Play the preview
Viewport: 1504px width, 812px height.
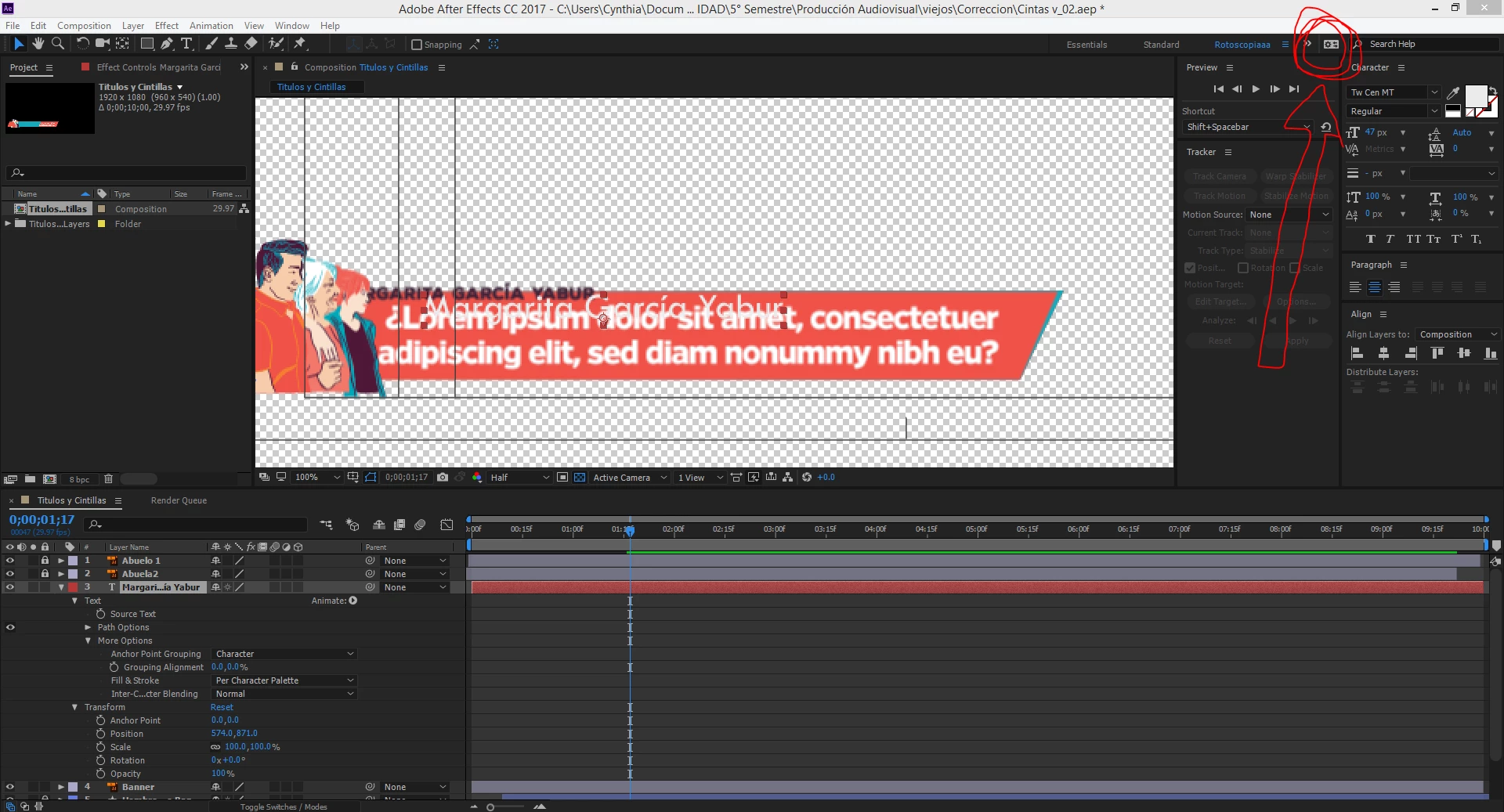pos(1256,89)
